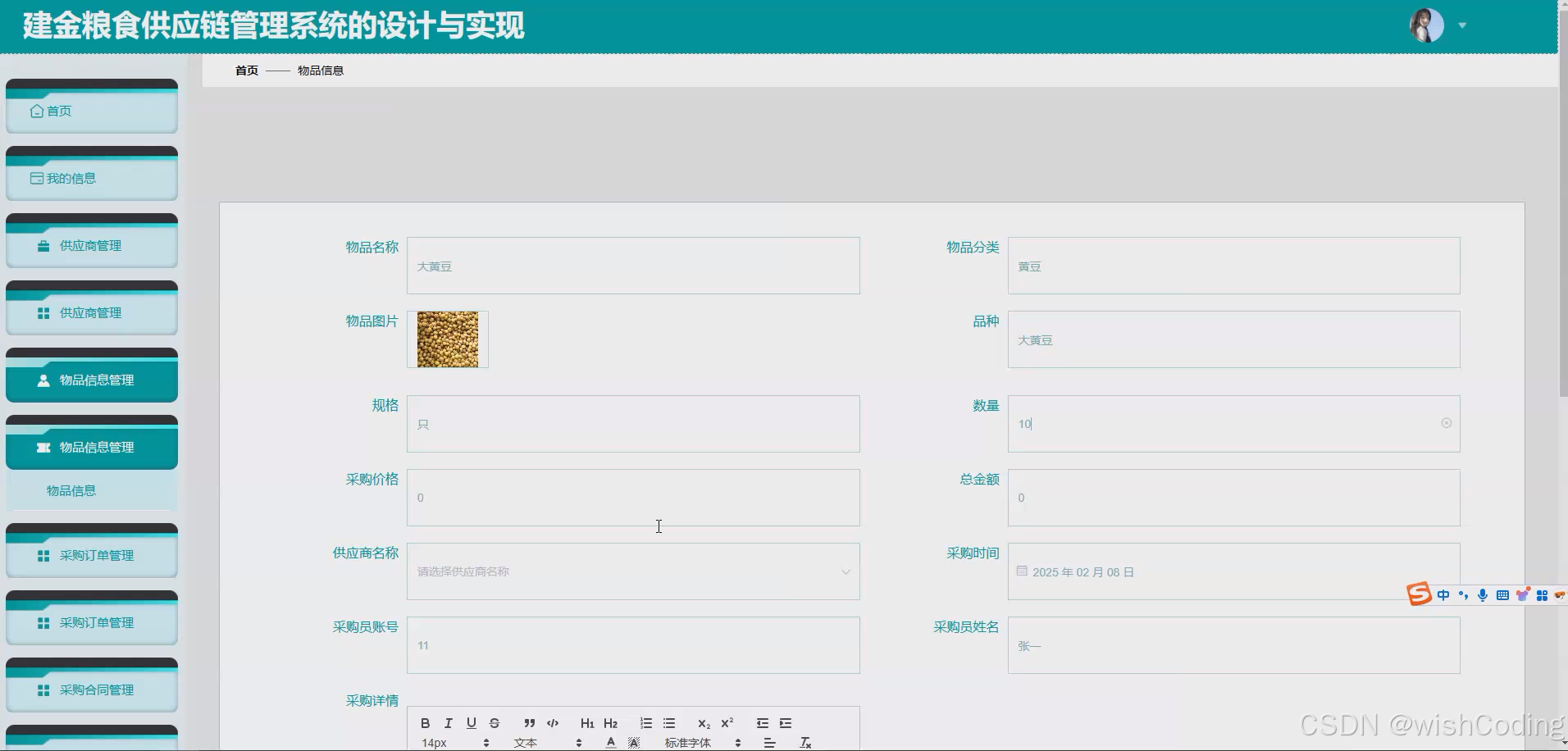Screen dimensions: 1568x751
Task: Apply H1 heading in the editor
Action: [586, 722]
